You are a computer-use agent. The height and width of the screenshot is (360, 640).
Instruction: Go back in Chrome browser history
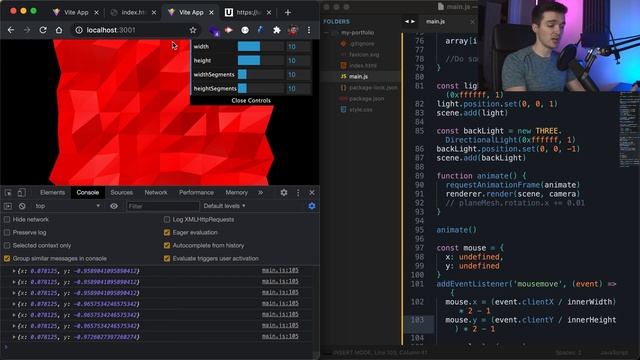click(x=11, y=30)
